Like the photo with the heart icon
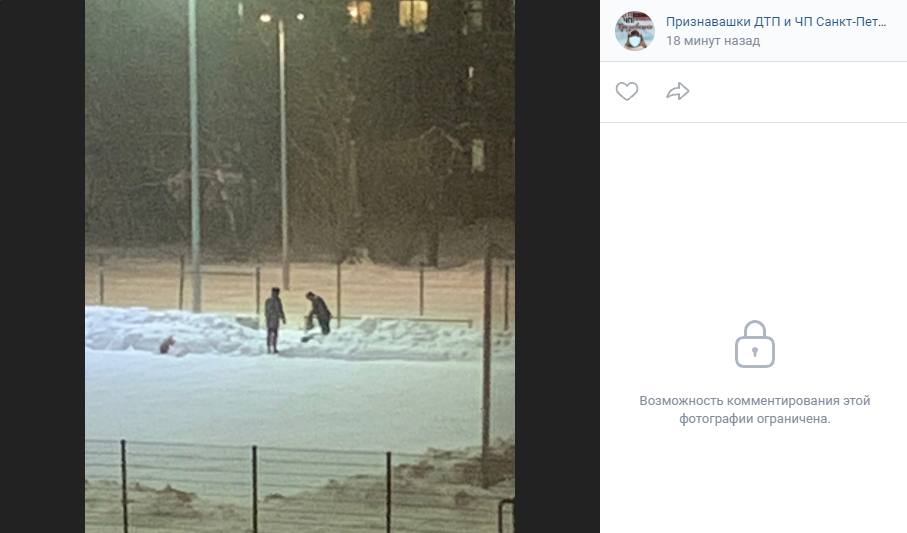The image size is (907, 533). point(626,91)
